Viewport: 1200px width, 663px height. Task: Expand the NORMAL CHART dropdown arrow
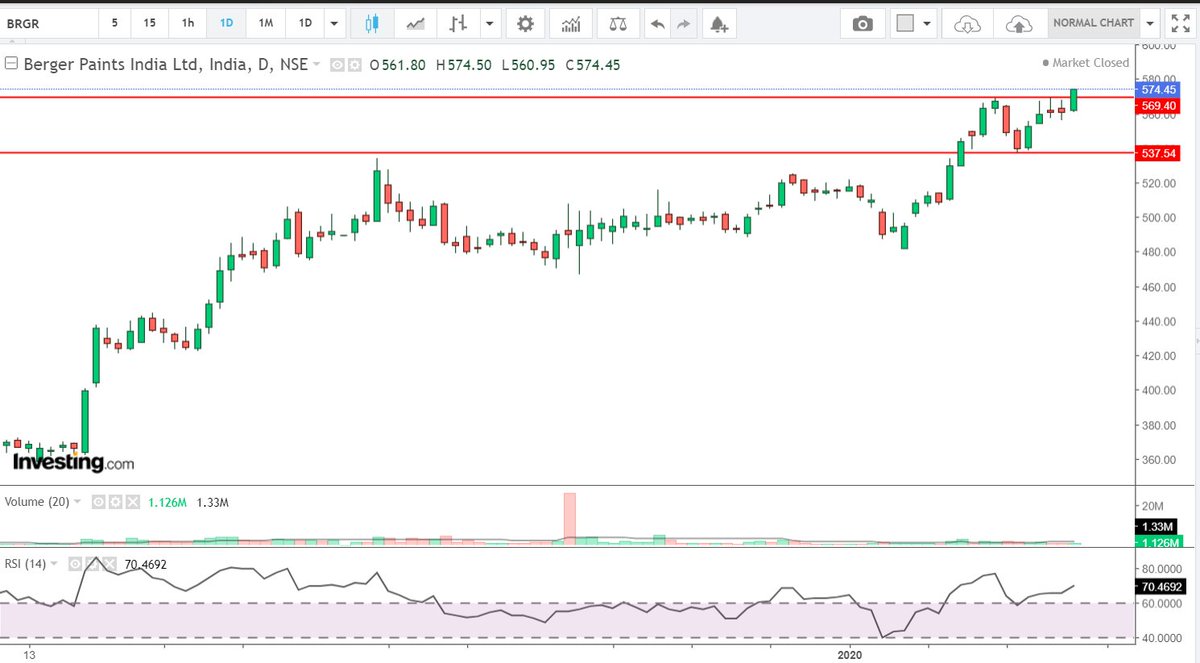[1151, 23]
